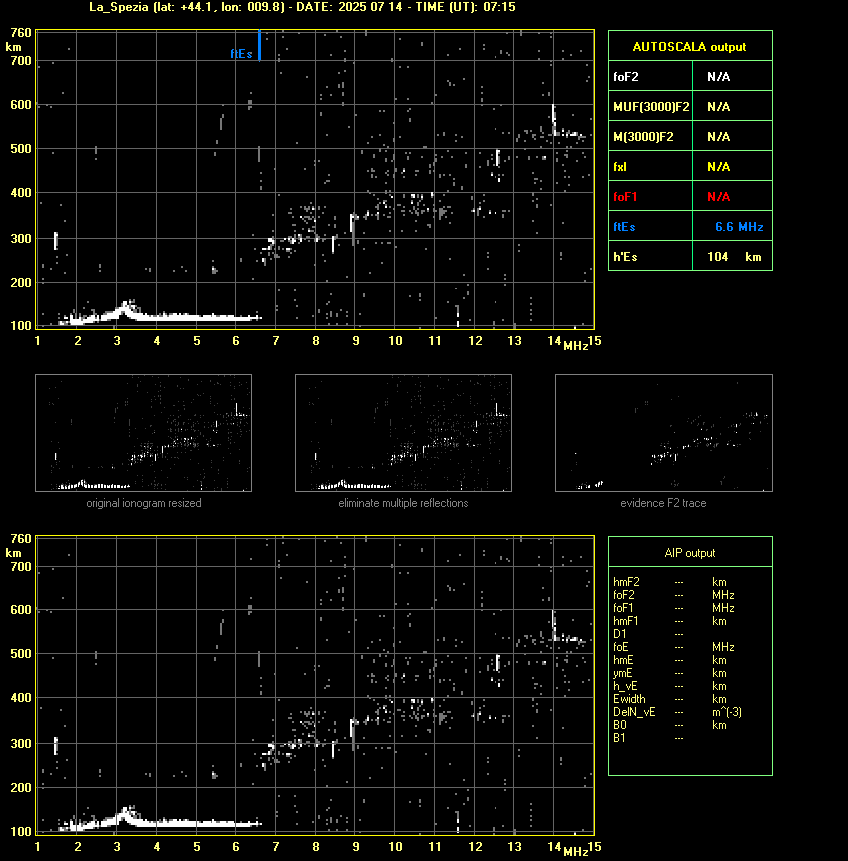Click the 'evidence F2 trace' thumbnail
The image size is (848, 861).
[x=663, y=433]
